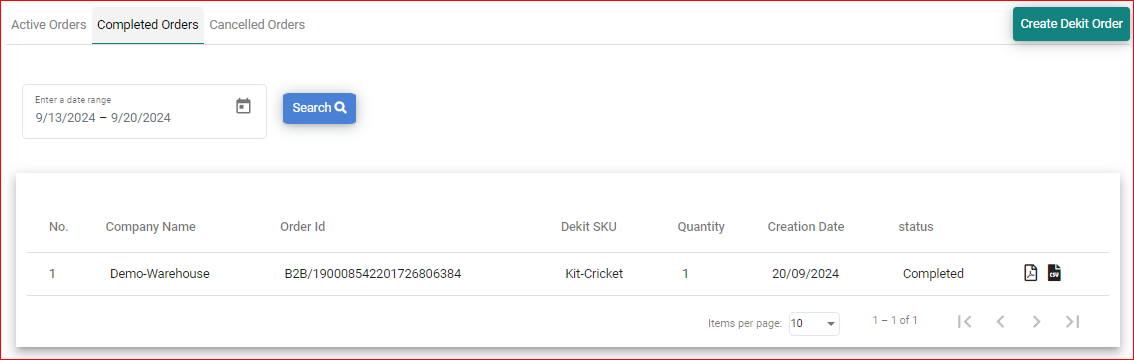1134x360 pixels.
Task: Switch to the Cancelled Orders tab
Action: [x=257, y=25]
